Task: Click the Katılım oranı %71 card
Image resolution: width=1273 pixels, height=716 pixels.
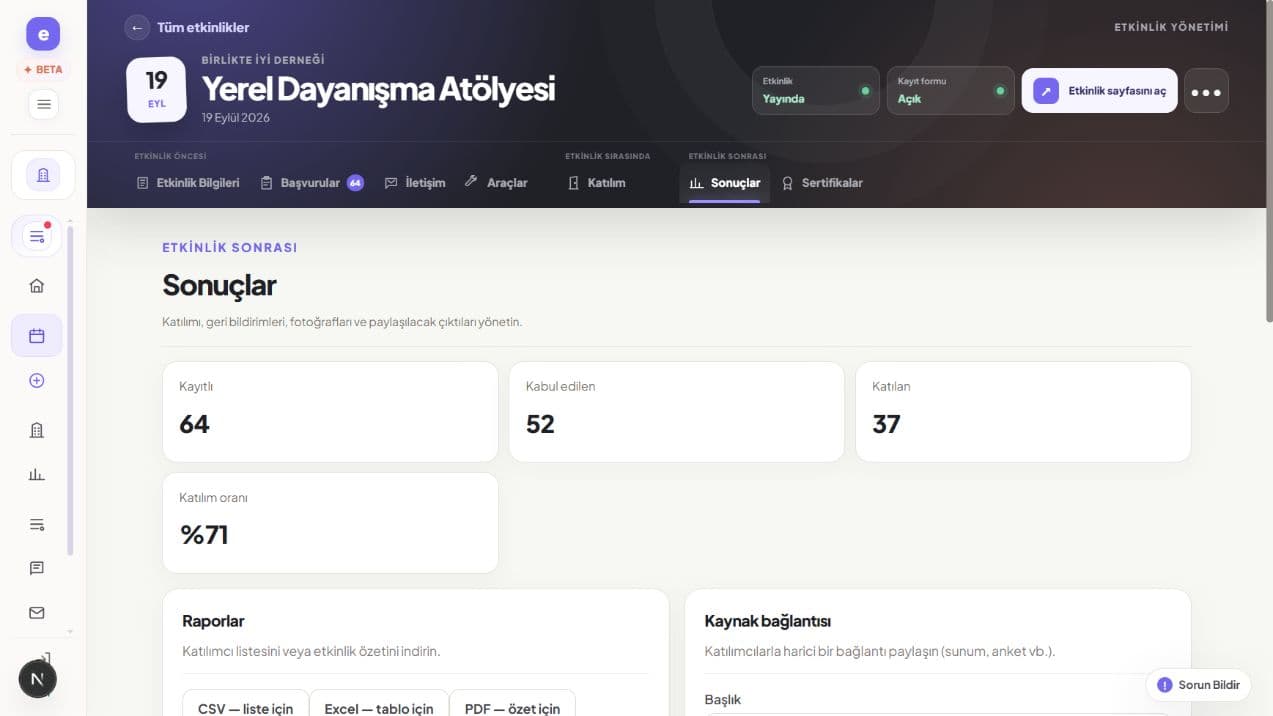Action: coord(330,523)
